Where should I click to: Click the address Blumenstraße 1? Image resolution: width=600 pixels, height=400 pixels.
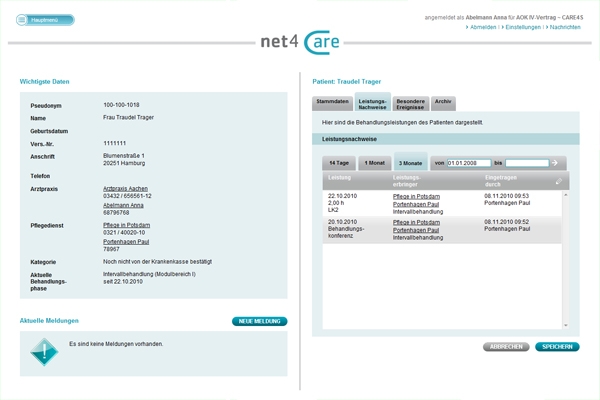(x=124, y=156)
